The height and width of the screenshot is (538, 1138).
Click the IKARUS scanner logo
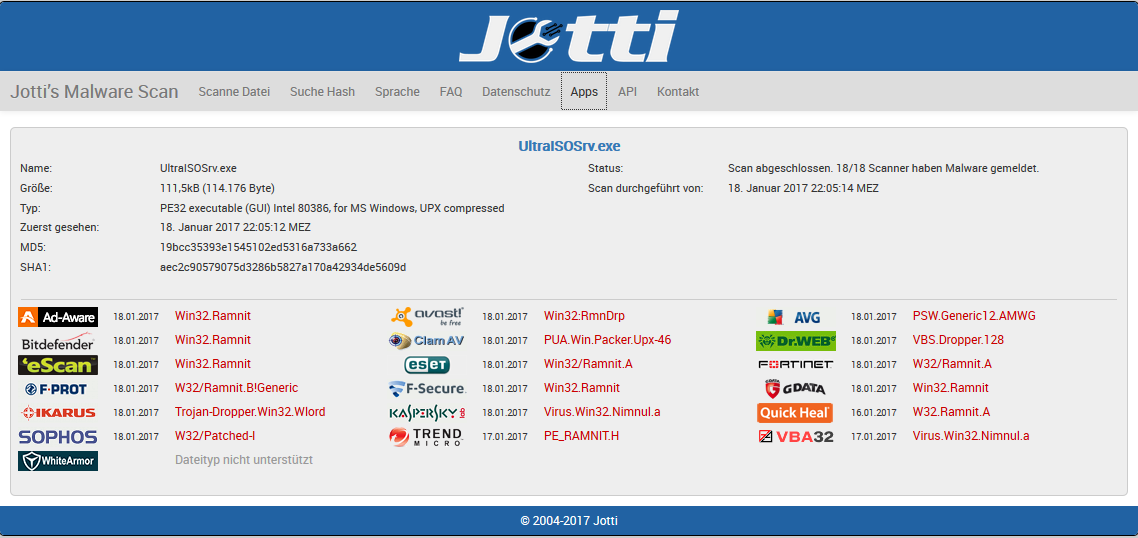tap(58, 412)
